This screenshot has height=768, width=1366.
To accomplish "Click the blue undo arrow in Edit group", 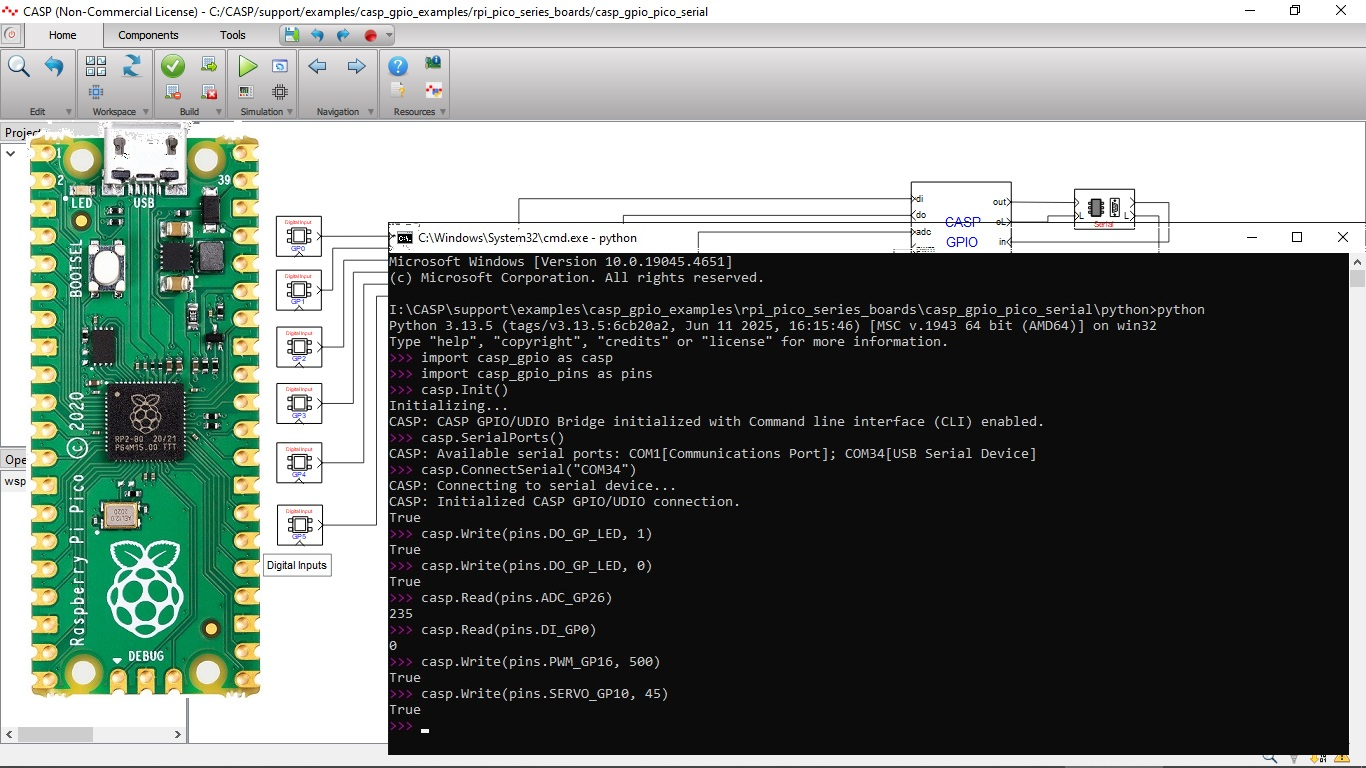I will pyautogui.click(x=54, y=67).
